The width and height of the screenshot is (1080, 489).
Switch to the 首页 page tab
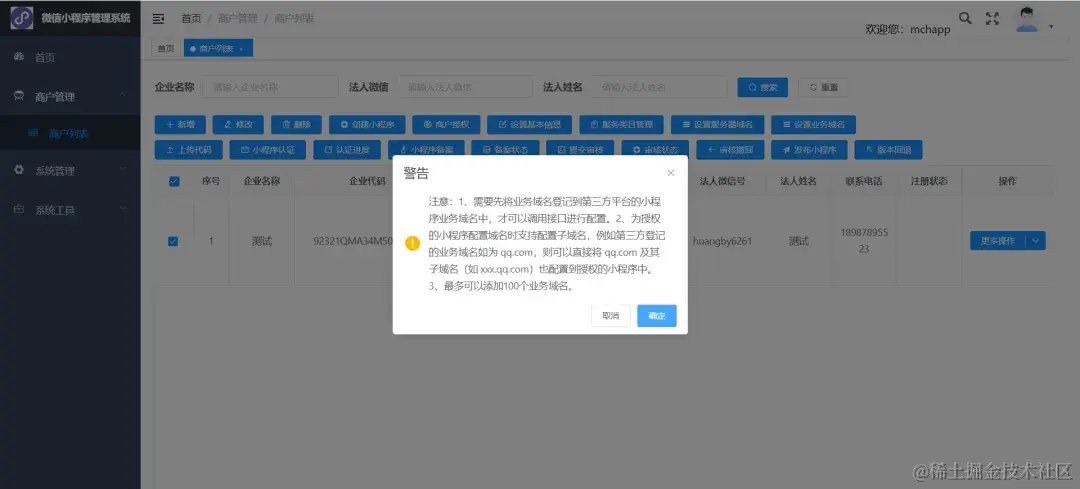click(166, 48)
